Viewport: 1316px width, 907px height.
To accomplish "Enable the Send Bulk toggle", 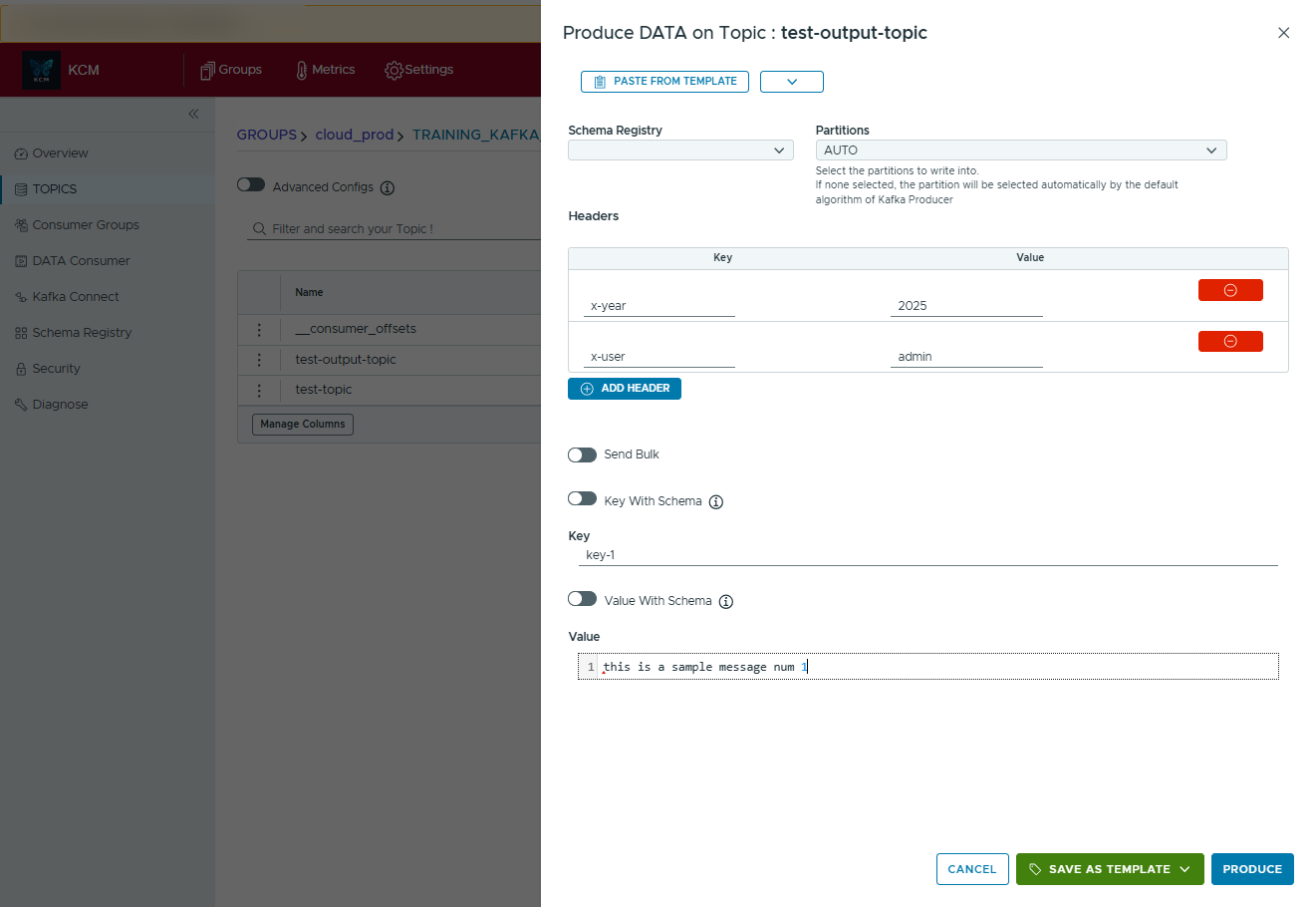I will click(582, 455).
